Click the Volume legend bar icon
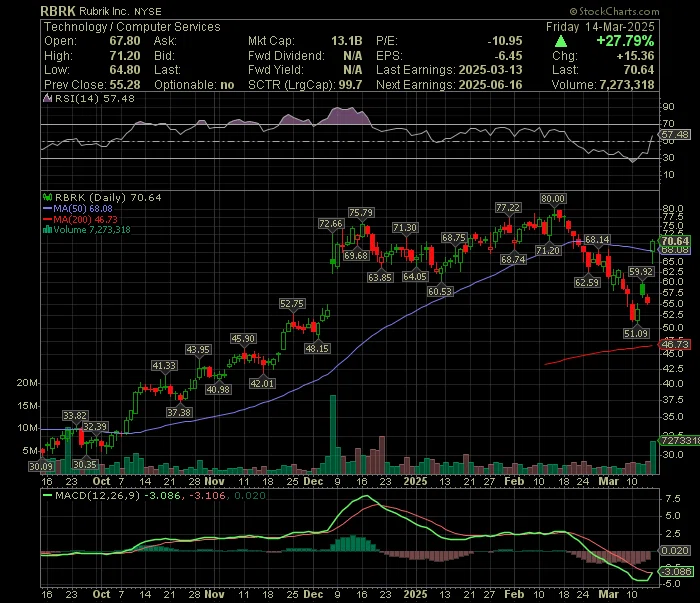The image size is (700, 603). (x=47, y=230)
